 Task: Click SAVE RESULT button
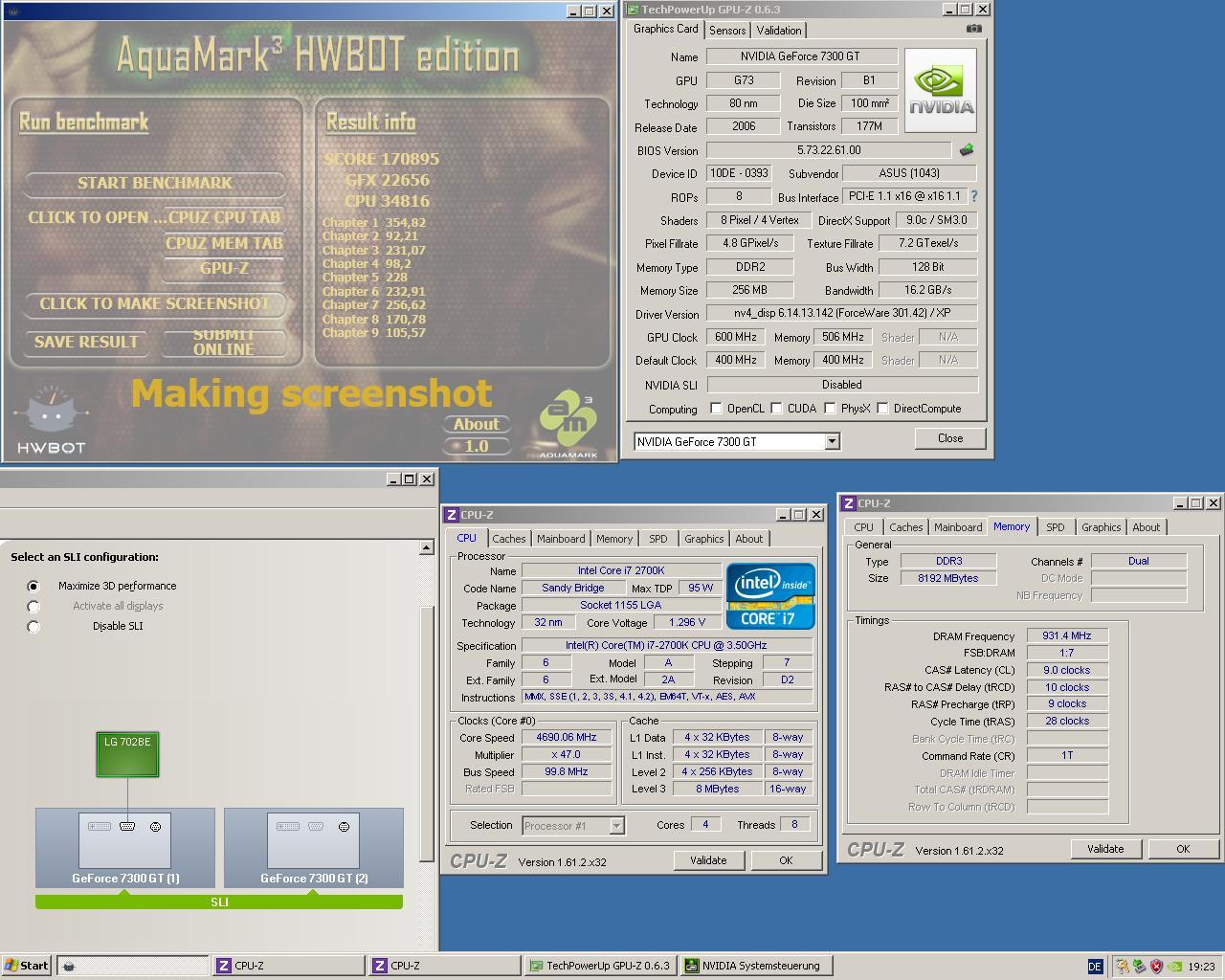tap(86, 342)
